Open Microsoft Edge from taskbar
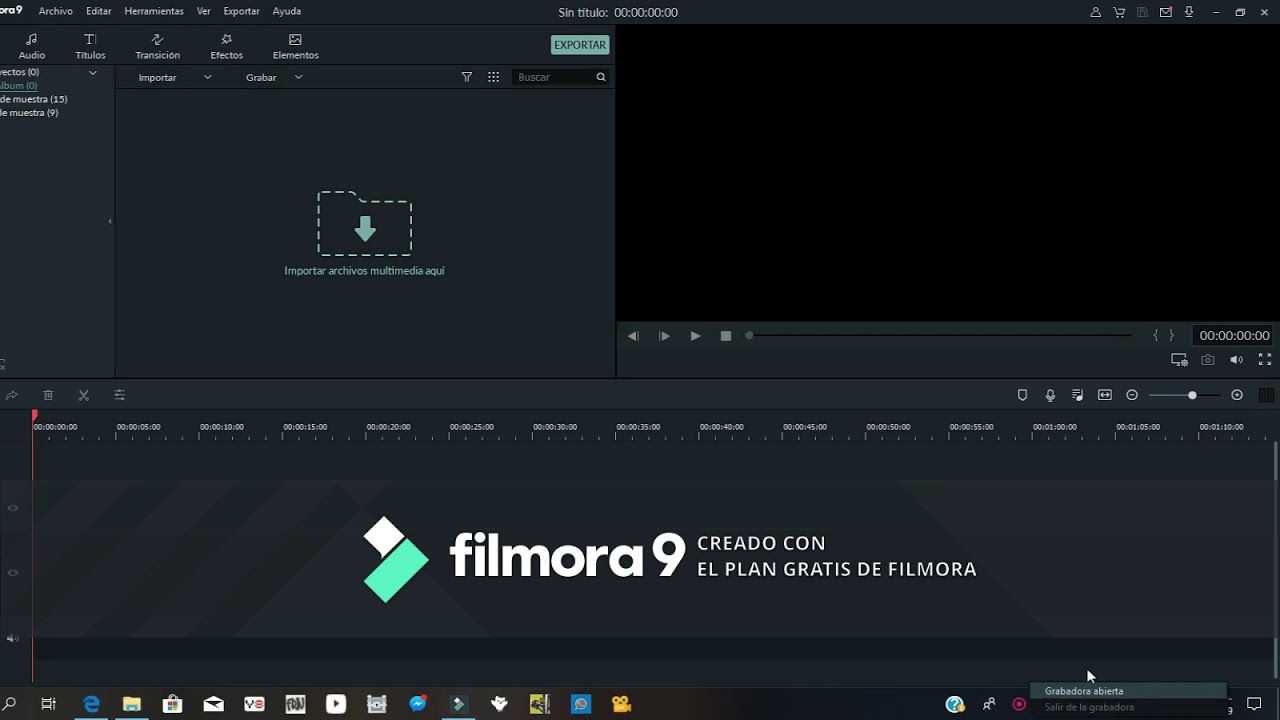1280x720 pixels. [x=91, y=704]
